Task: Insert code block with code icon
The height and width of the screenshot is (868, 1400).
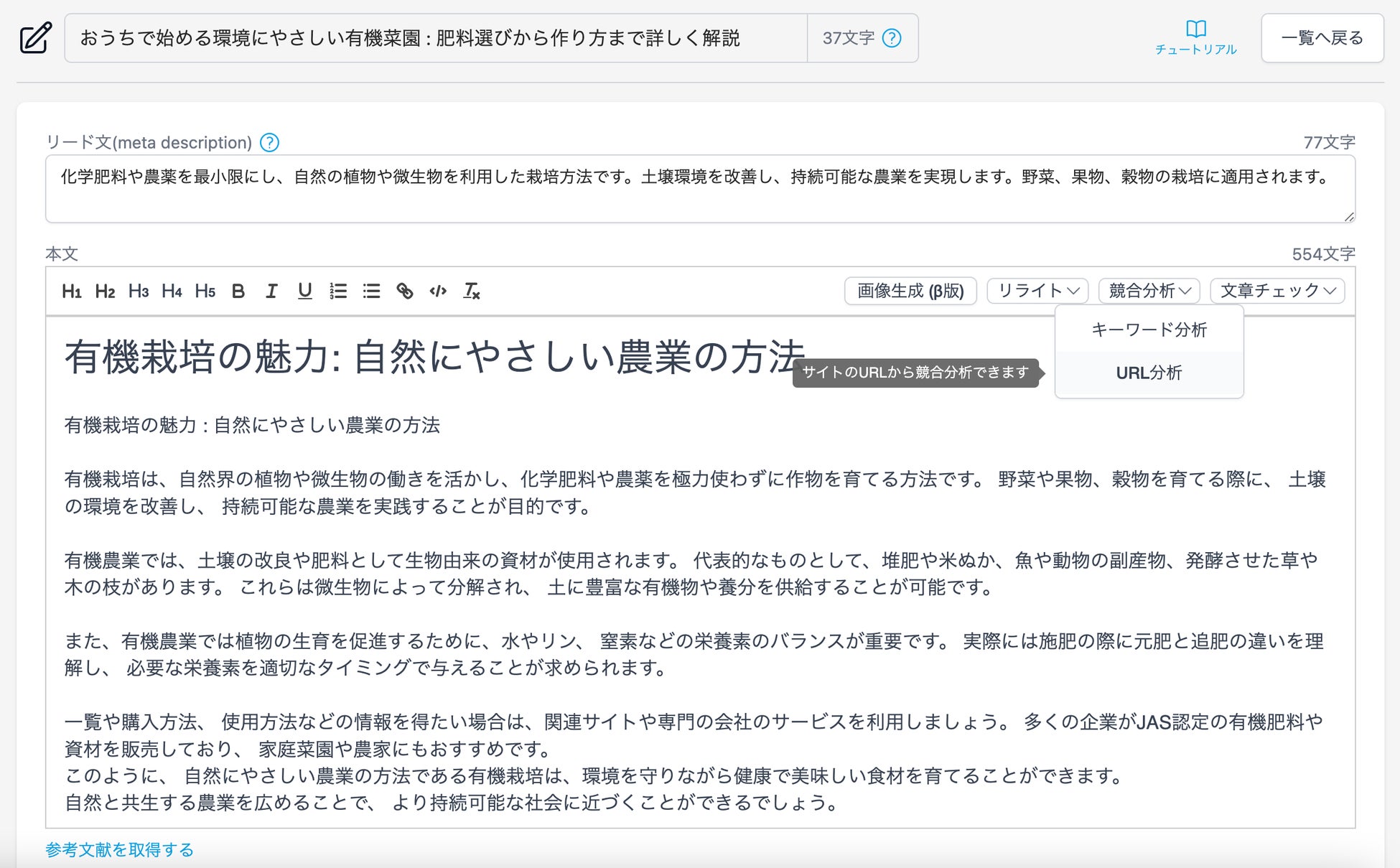Action: (438, 291)
